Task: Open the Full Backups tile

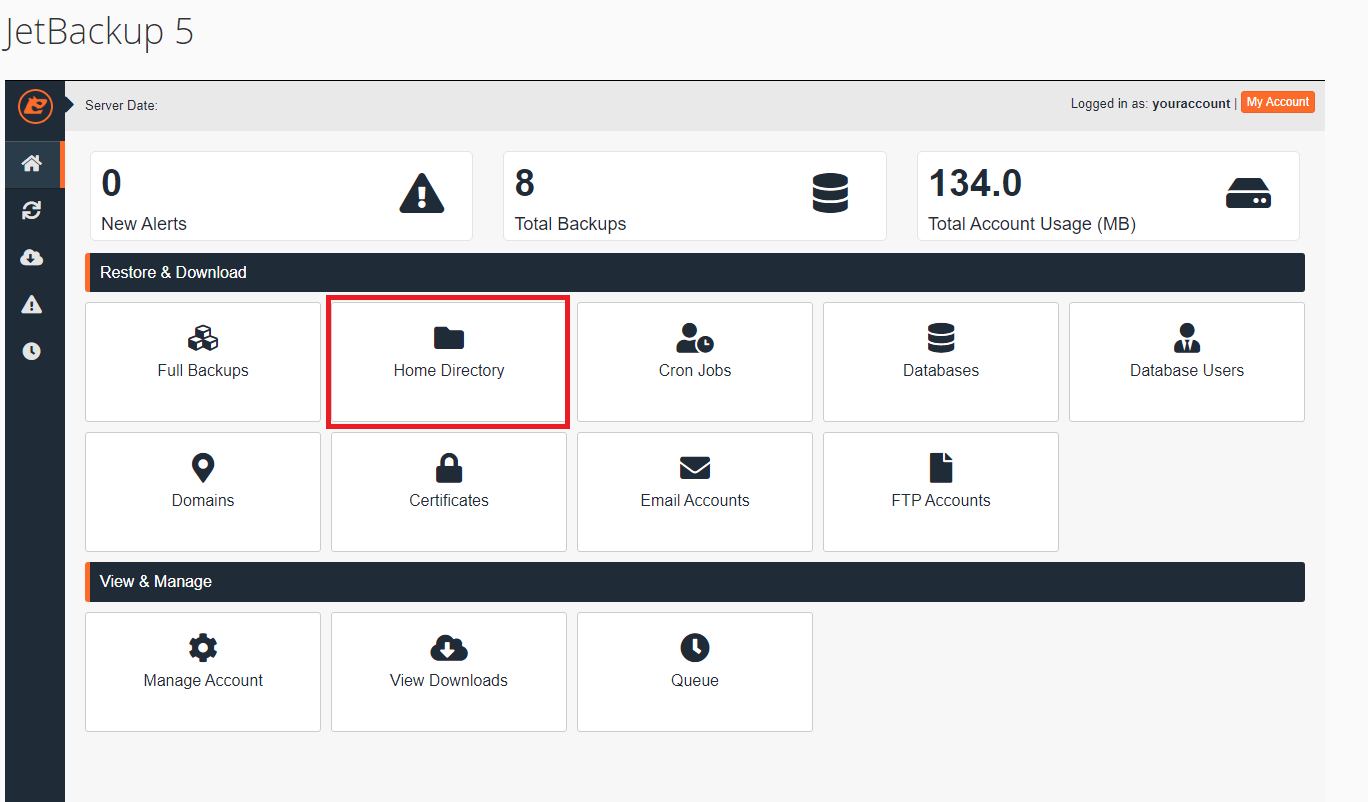Action: 203,362
